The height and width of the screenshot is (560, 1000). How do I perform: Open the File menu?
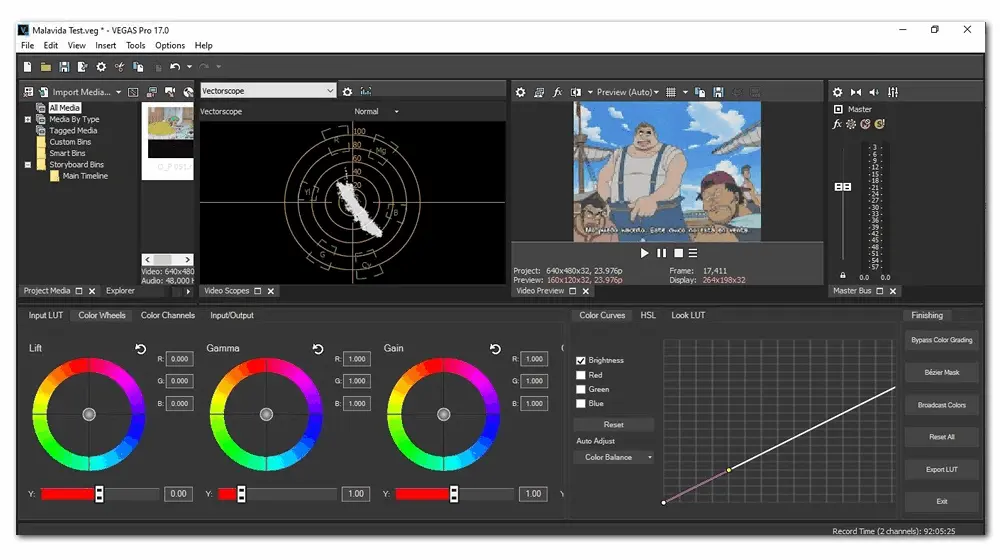pyautogui.click(x=27, y=45)
